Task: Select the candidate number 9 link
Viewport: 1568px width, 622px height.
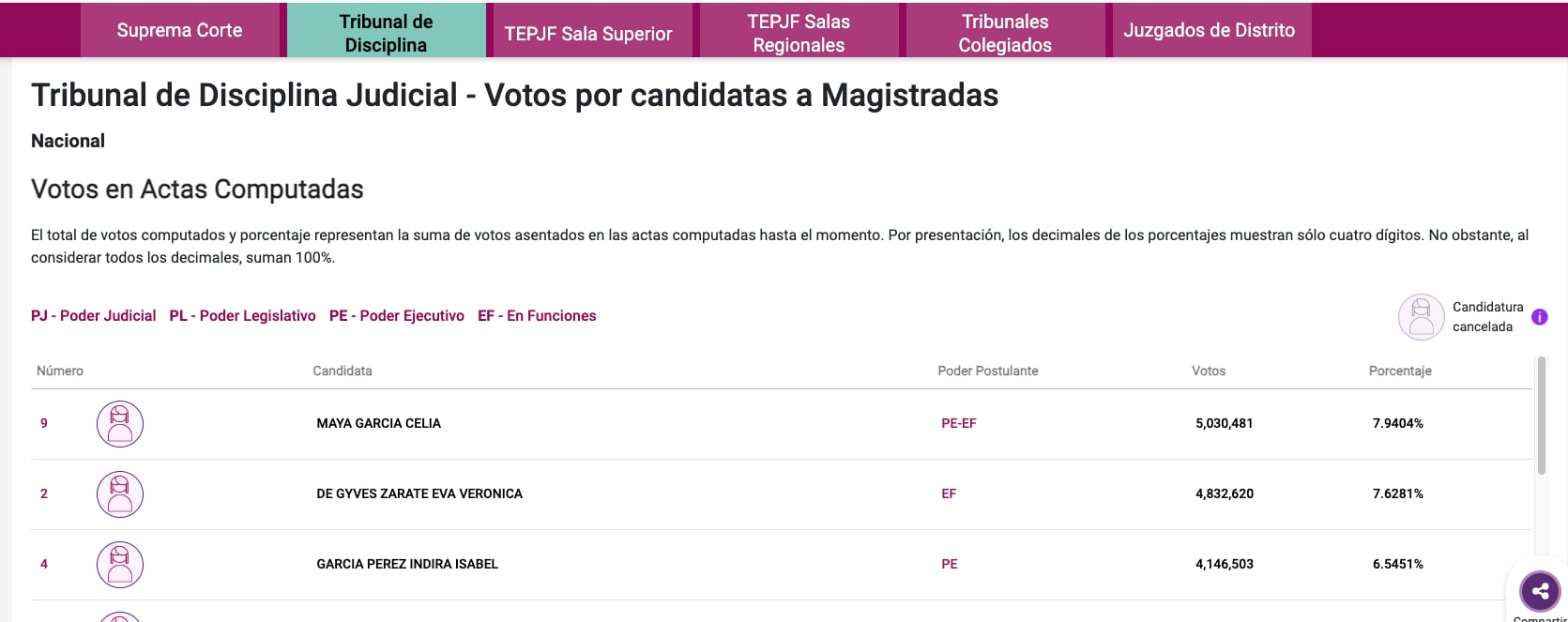Action: point(43,423)
